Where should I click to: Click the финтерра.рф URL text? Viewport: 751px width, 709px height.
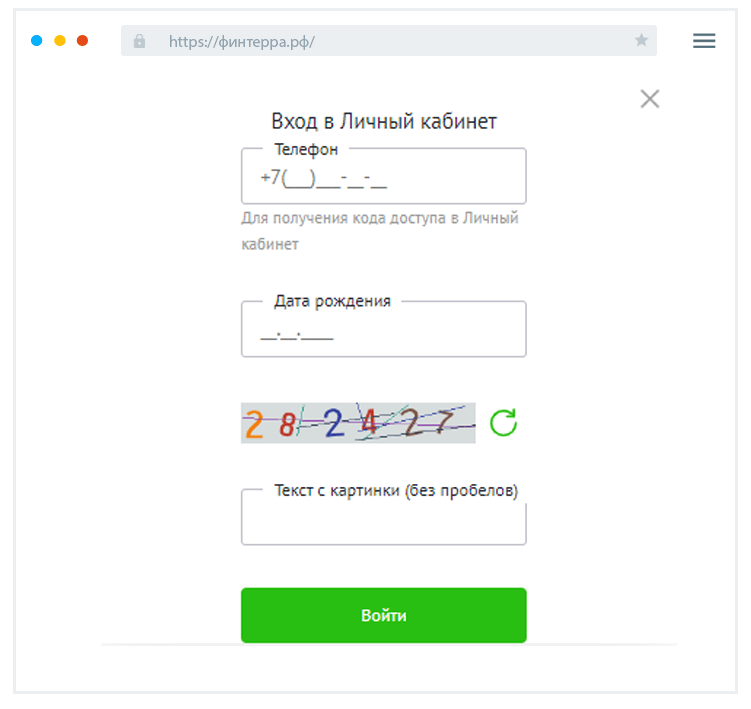(x=242, y=41)
